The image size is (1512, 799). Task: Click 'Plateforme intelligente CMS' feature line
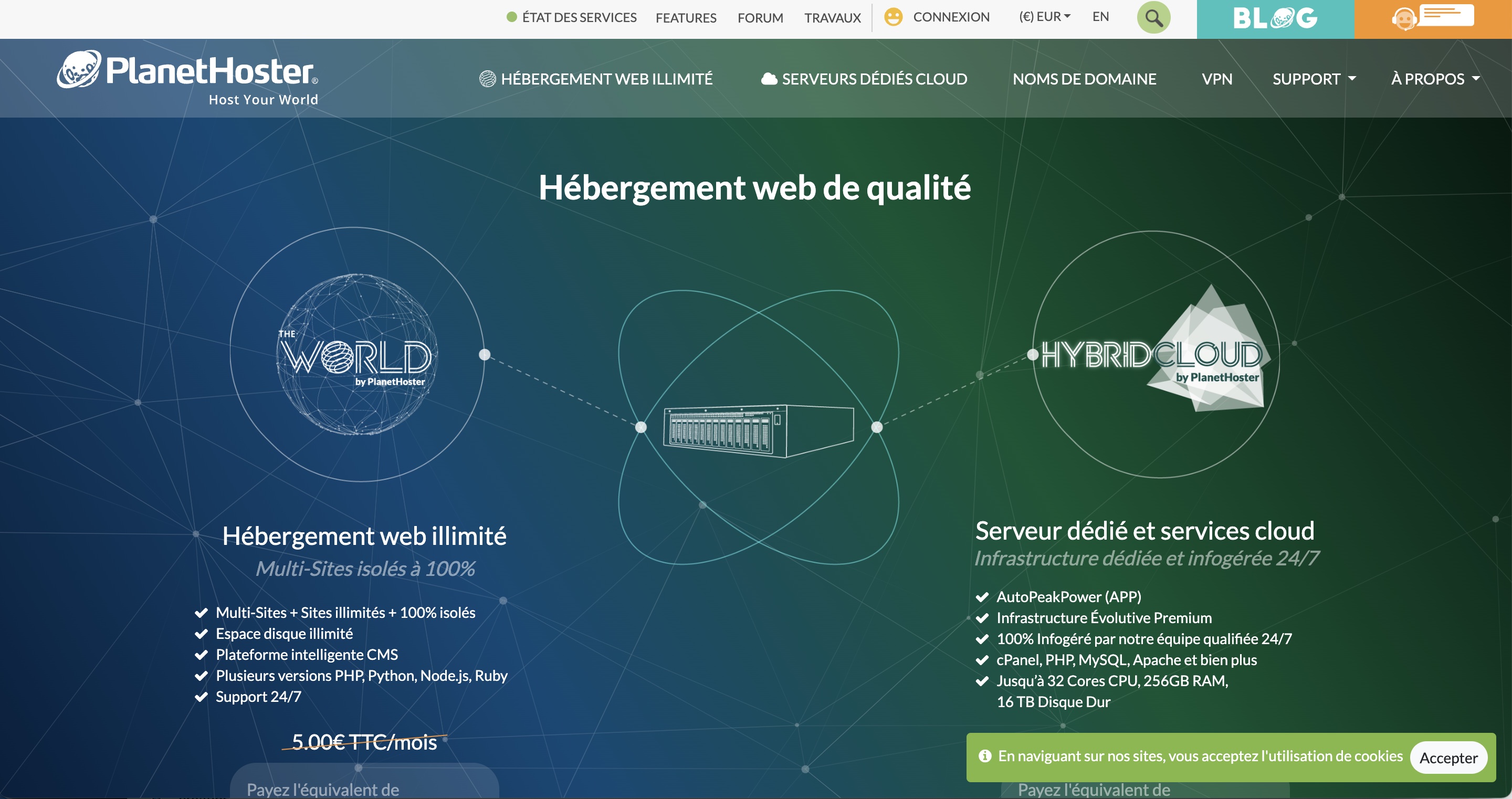click(307, 655)
